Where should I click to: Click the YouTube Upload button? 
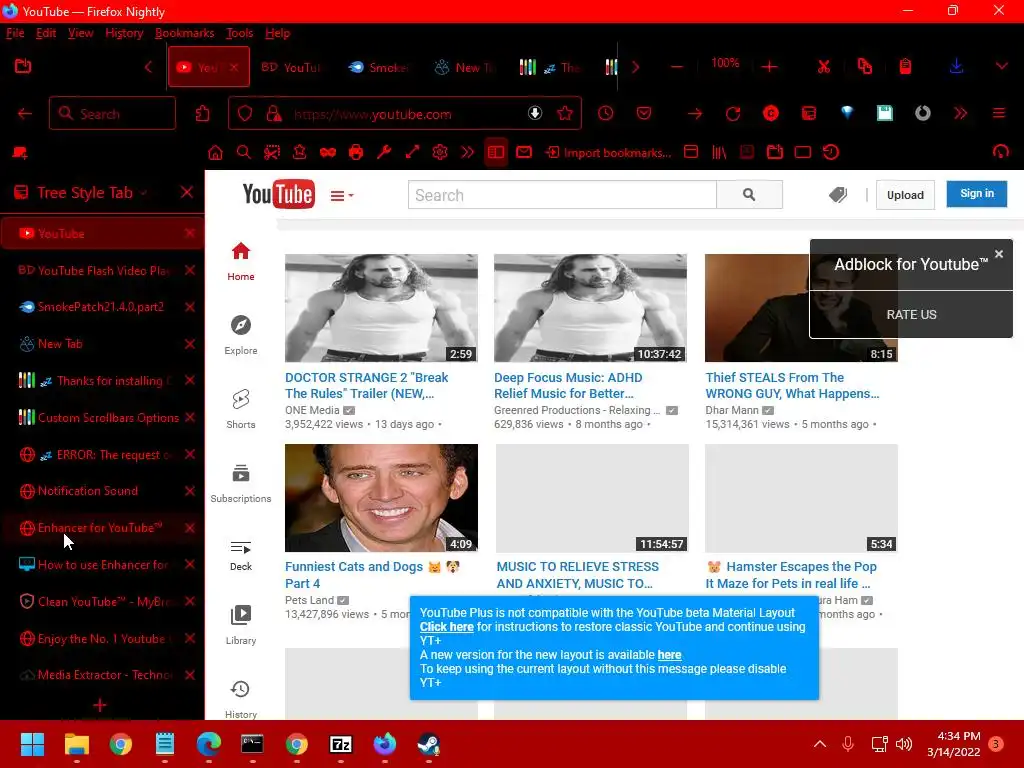click(x=905, y=195)
